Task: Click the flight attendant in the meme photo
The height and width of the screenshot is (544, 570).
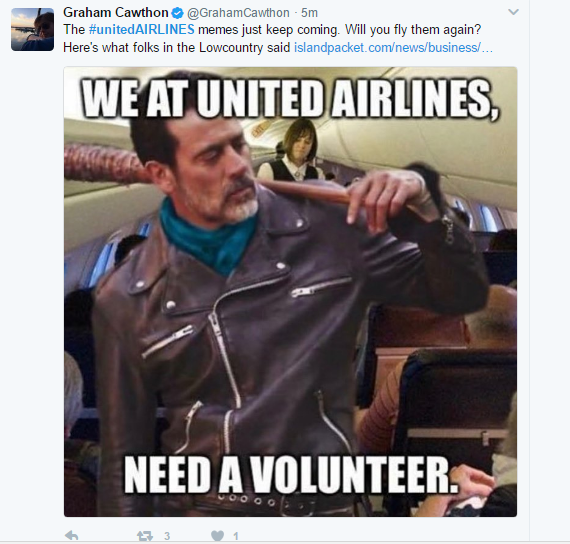Action: click(294, 150)
